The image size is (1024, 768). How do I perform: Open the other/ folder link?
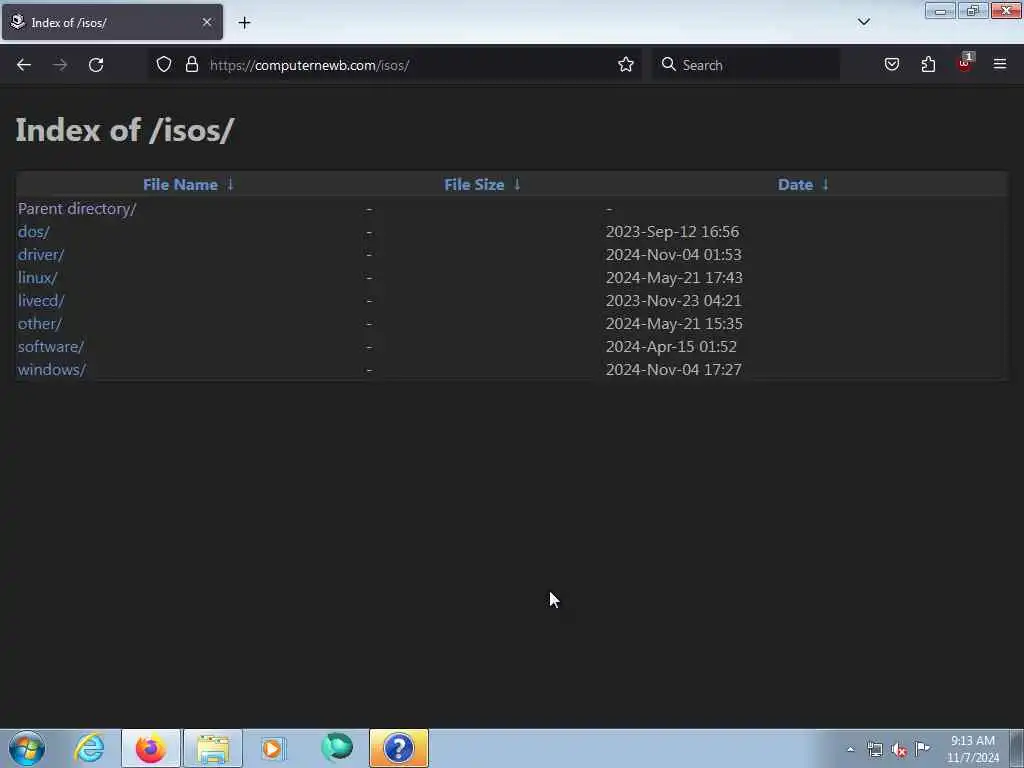tap(39, 323)
